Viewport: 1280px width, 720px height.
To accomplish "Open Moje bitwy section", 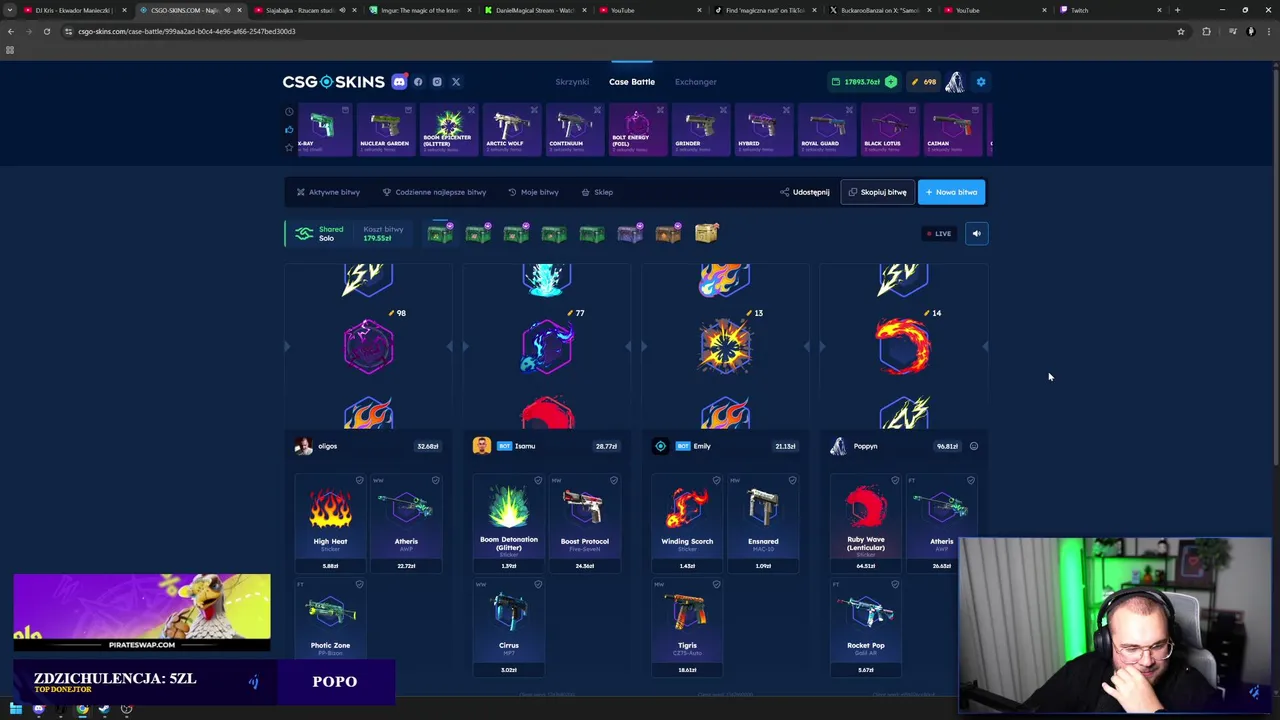I will pyautogui.click(x=533, y=192).
